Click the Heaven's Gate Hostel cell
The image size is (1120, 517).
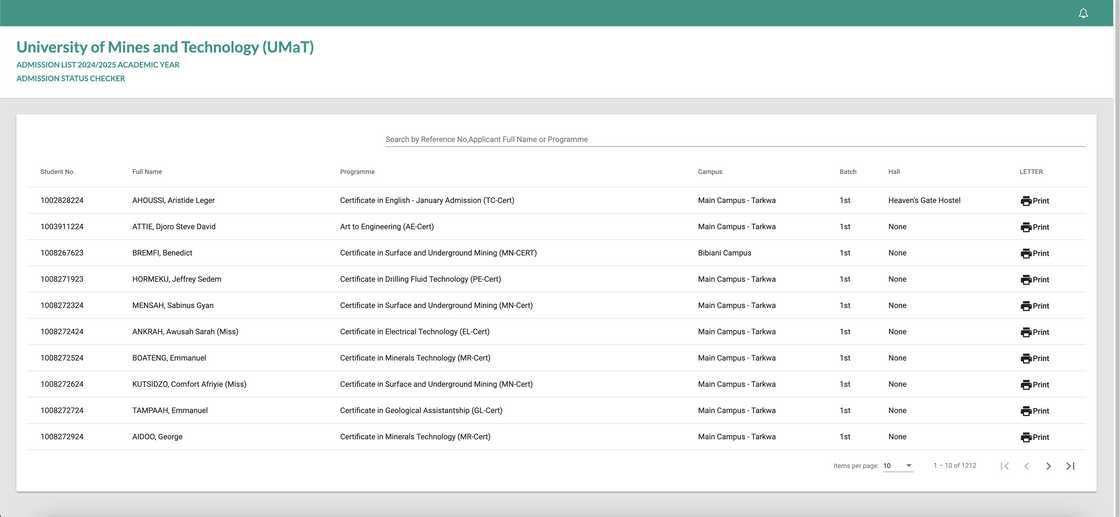924,201
